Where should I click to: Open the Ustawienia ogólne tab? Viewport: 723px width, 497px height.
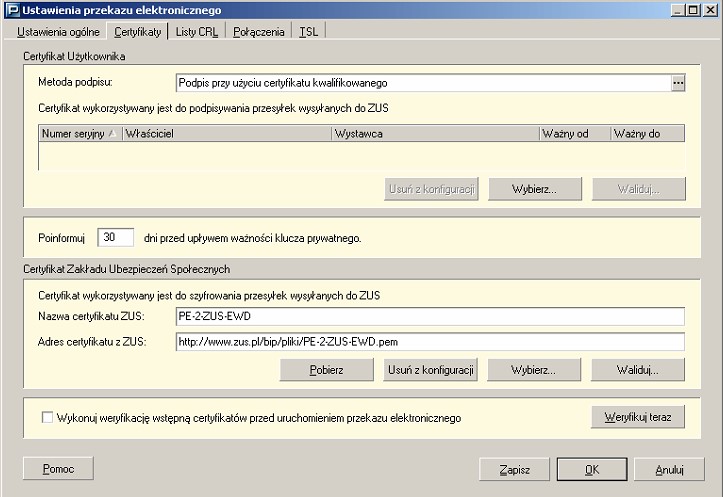tap(58, 32)
